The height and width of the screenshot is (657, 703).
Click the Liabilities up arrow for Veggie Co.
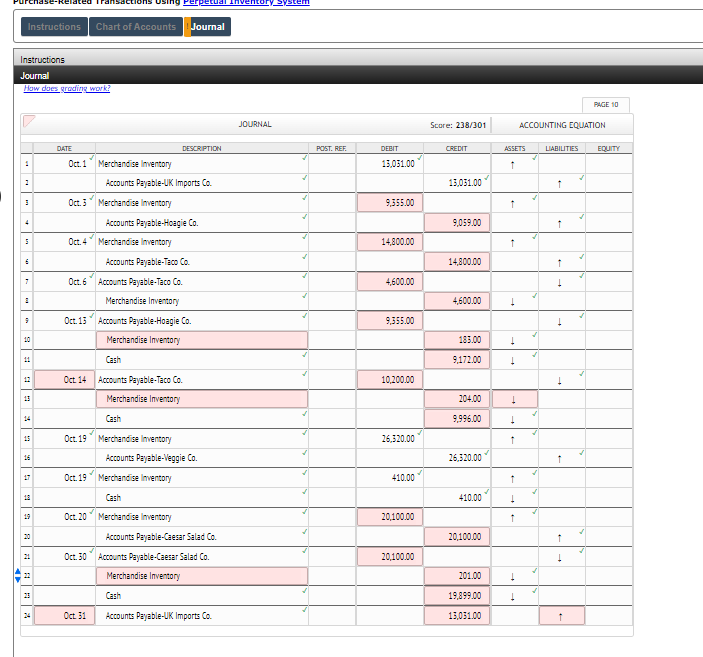coord(559,459)
